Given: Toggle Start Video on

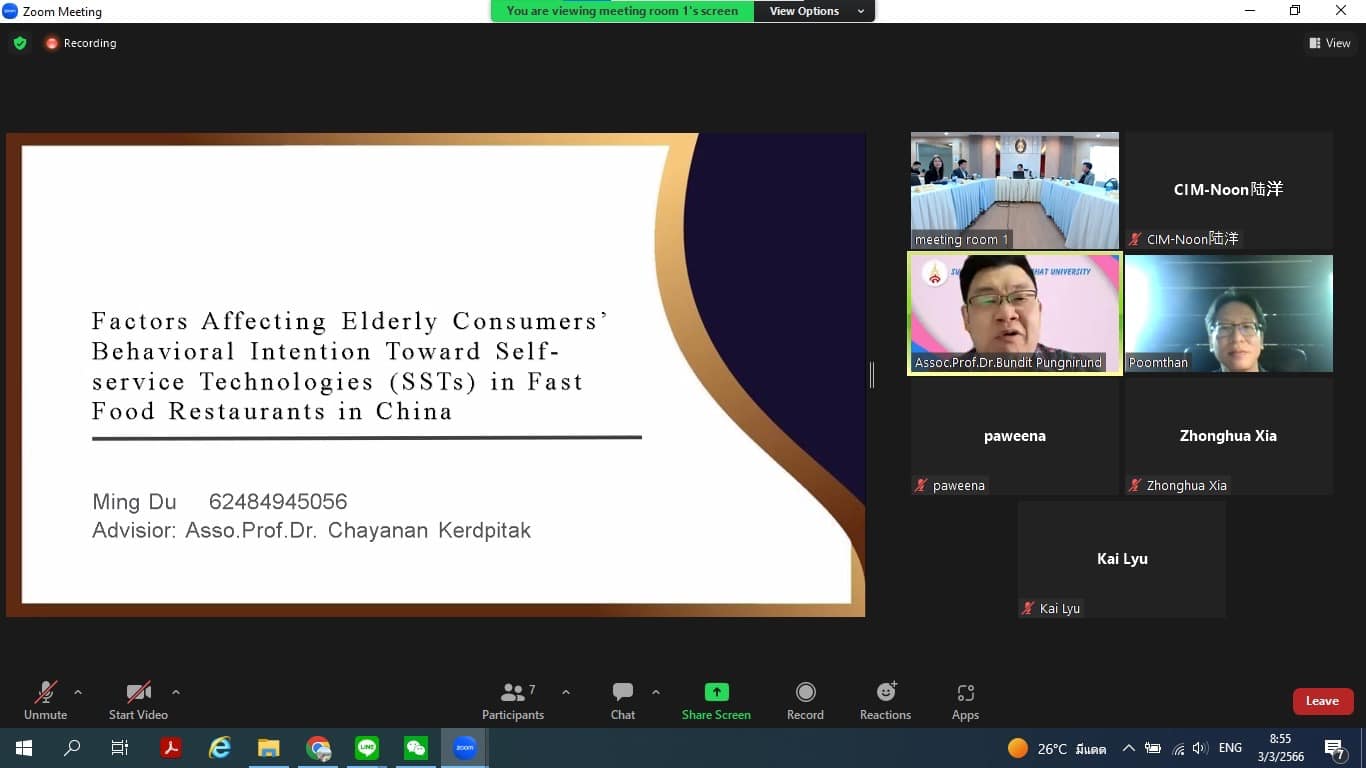Looking at the screenshot, I should point(138,700).
